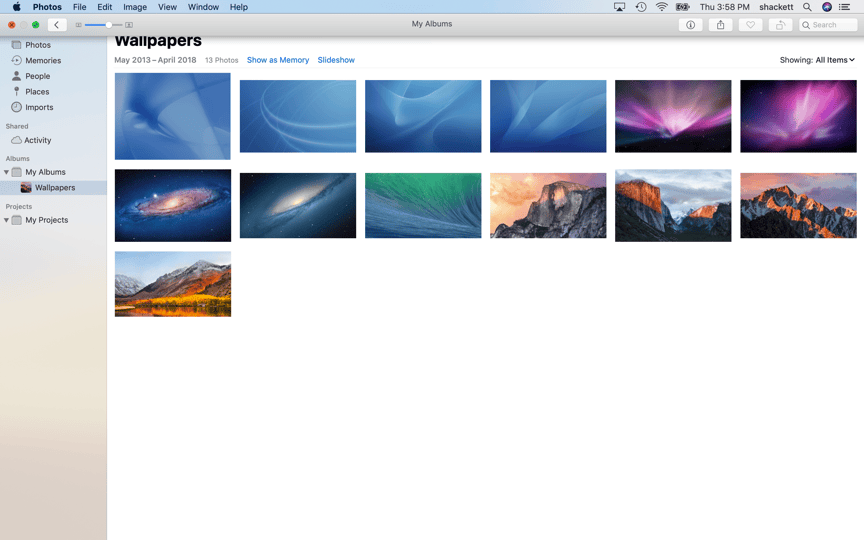Open AirPlay display menu bar icon
This screenshot has width=864, height=540.
pyautogui.click(x=619, y=7)
